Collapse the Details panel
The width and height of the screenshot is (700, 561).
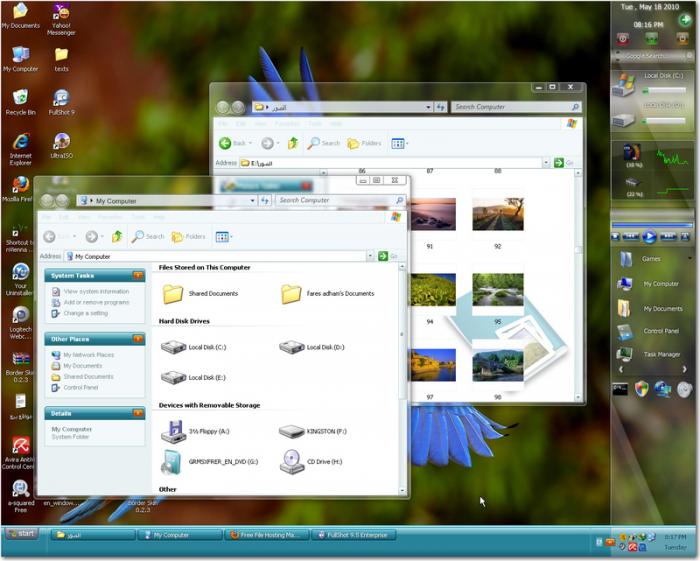tap(138, 413)
